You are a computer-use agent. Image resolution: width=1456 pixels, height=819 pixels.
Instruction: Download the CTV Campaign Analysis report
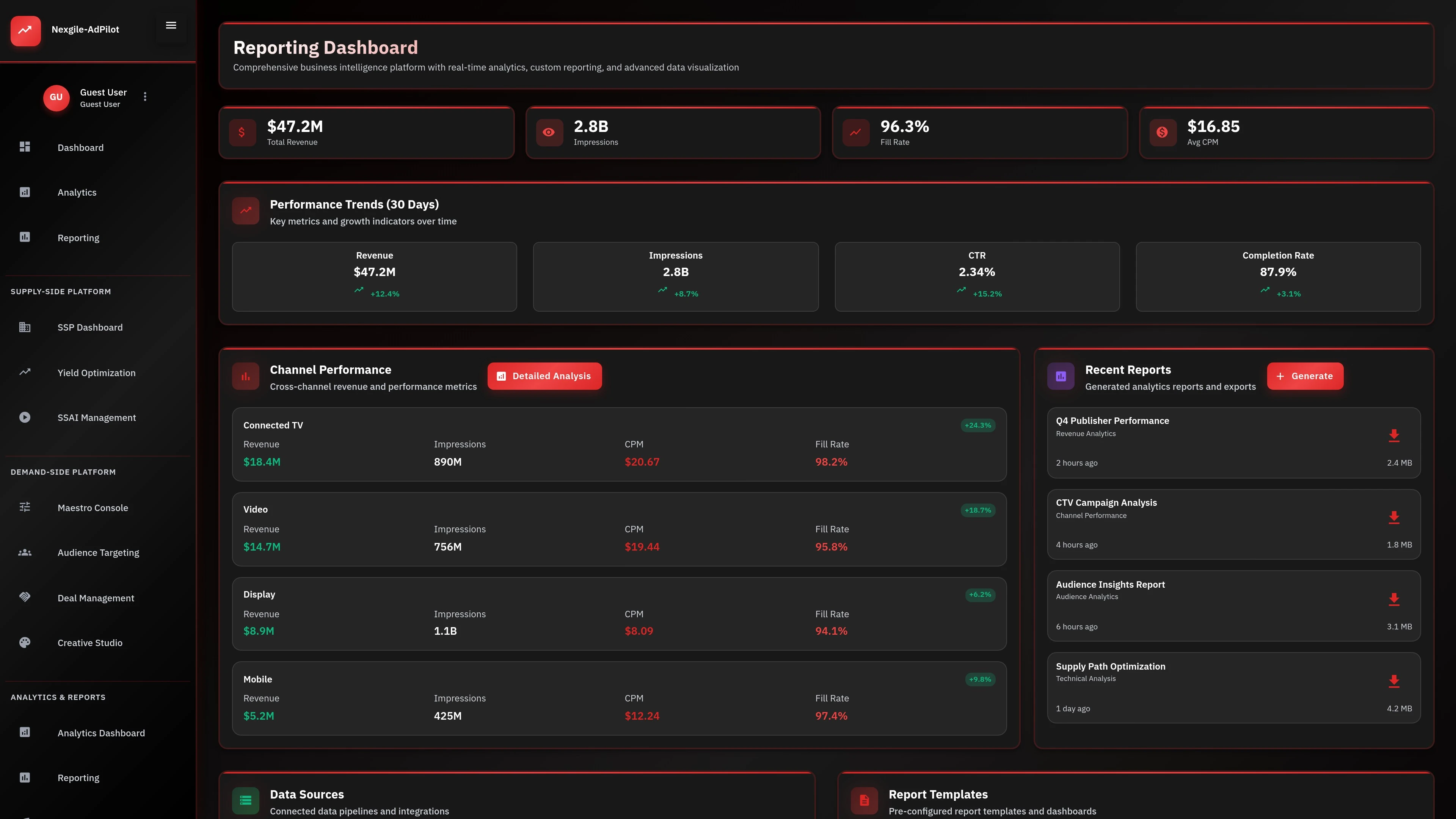pos(1395,517)
